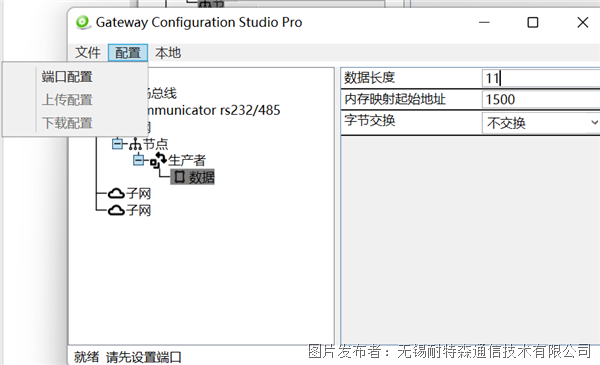Select the 节点 tree label

click(155, 144)
